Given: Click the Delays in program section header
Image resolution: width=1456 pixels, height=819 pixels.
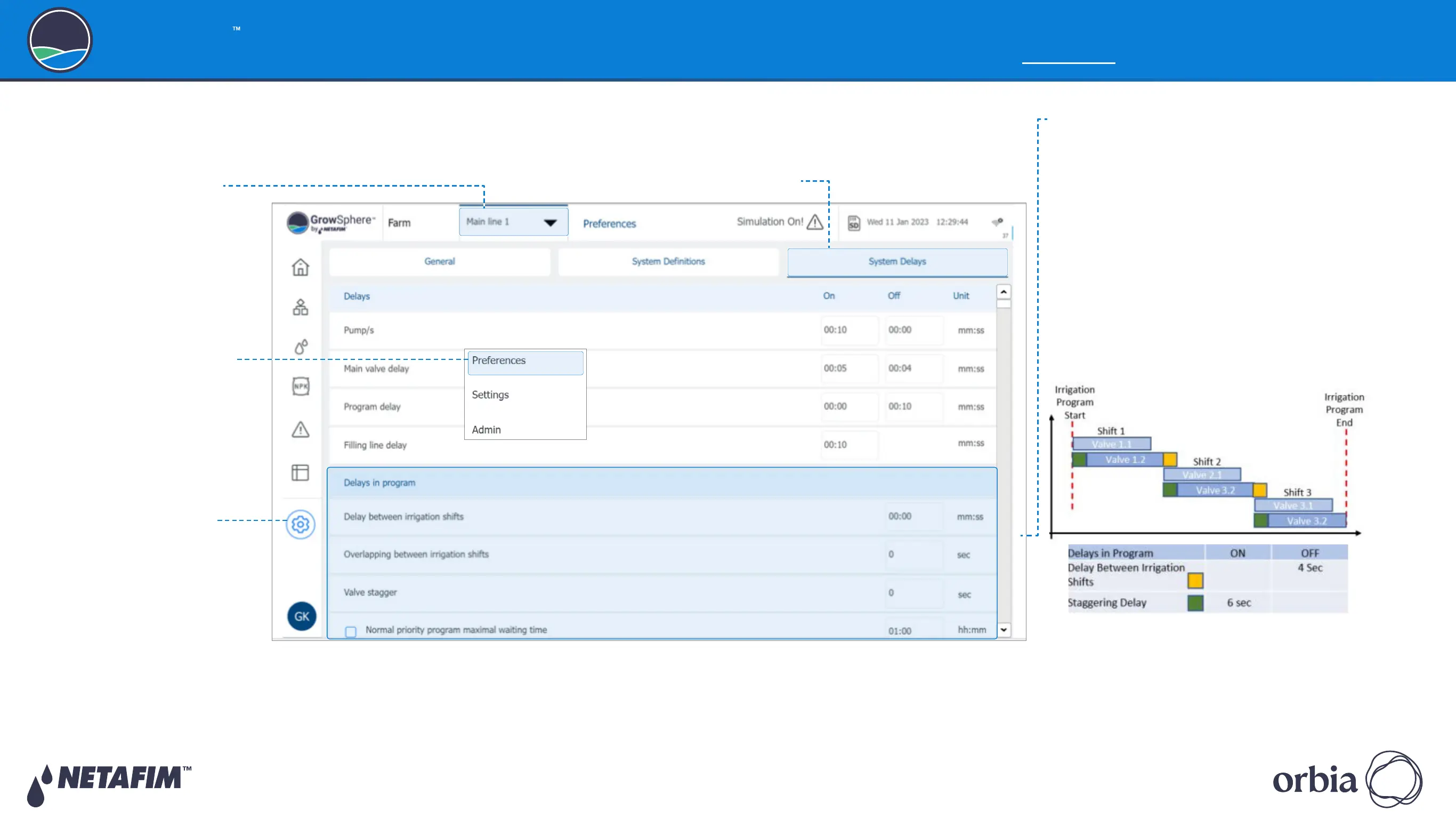Looking at the screenshot, I should pos(662,483).
